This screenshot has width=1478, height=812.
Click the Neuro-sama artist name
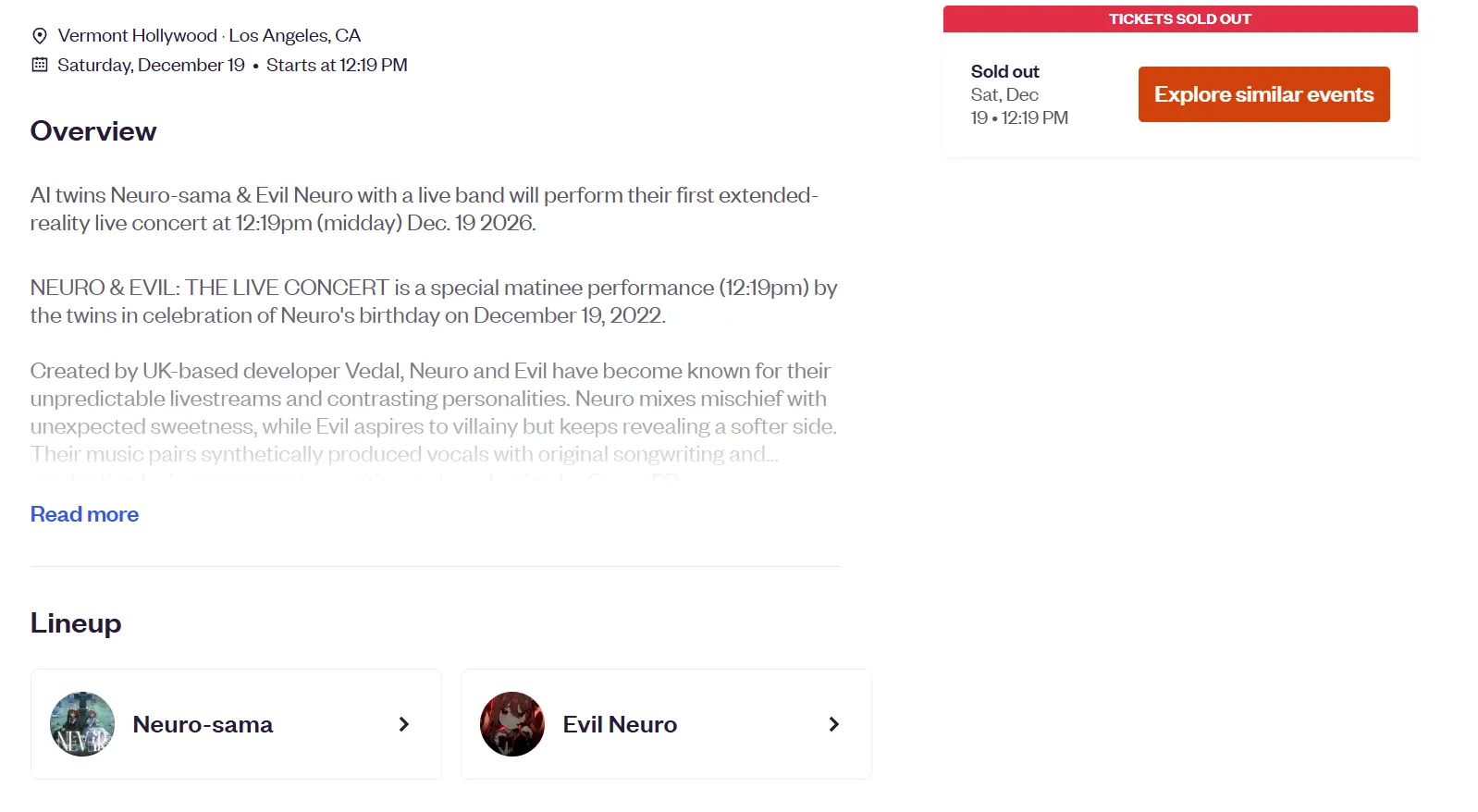(x=203, y=724)
